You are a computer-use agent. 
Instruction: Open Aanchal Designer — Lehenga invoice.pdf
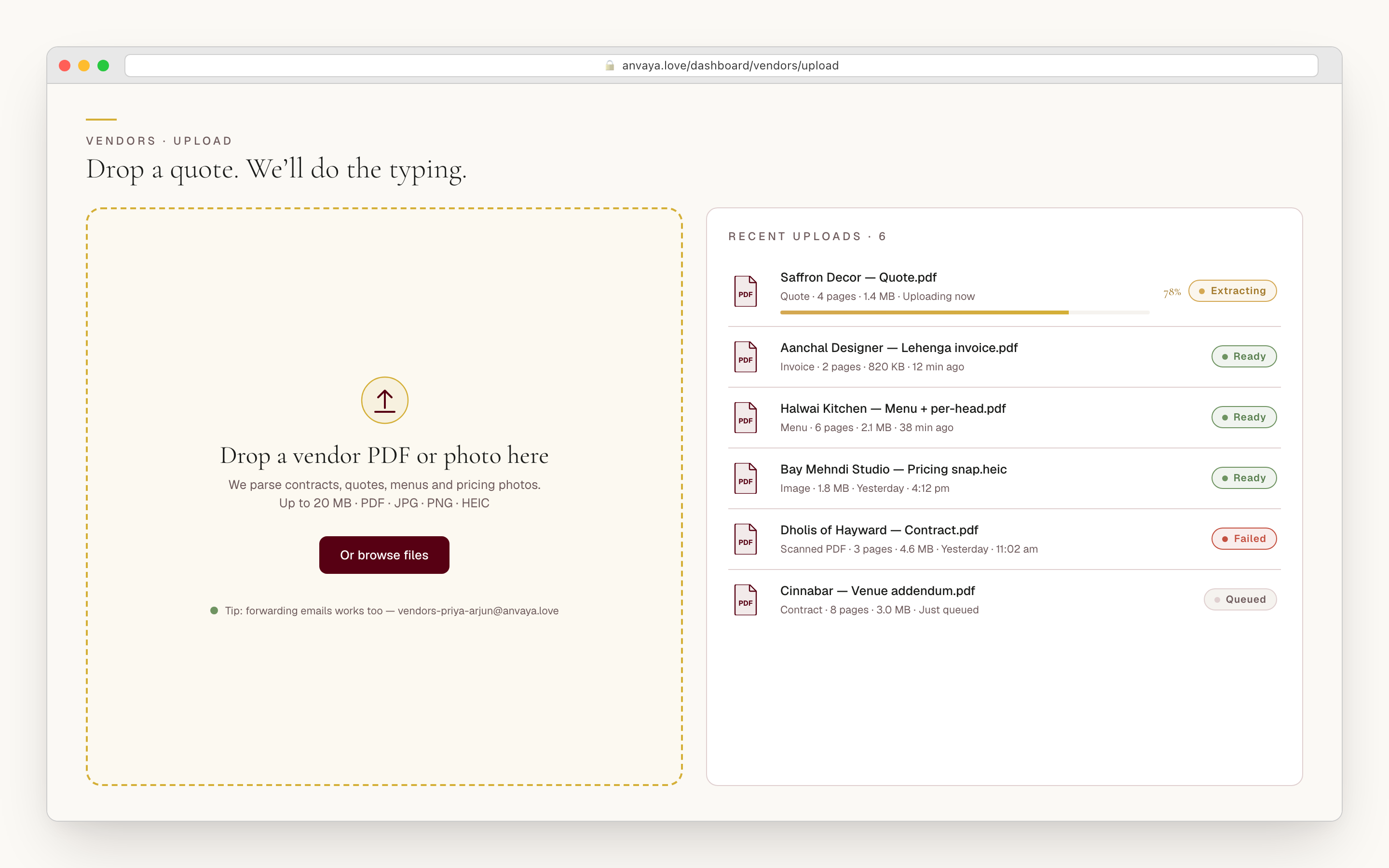click(x=899, y=348)
